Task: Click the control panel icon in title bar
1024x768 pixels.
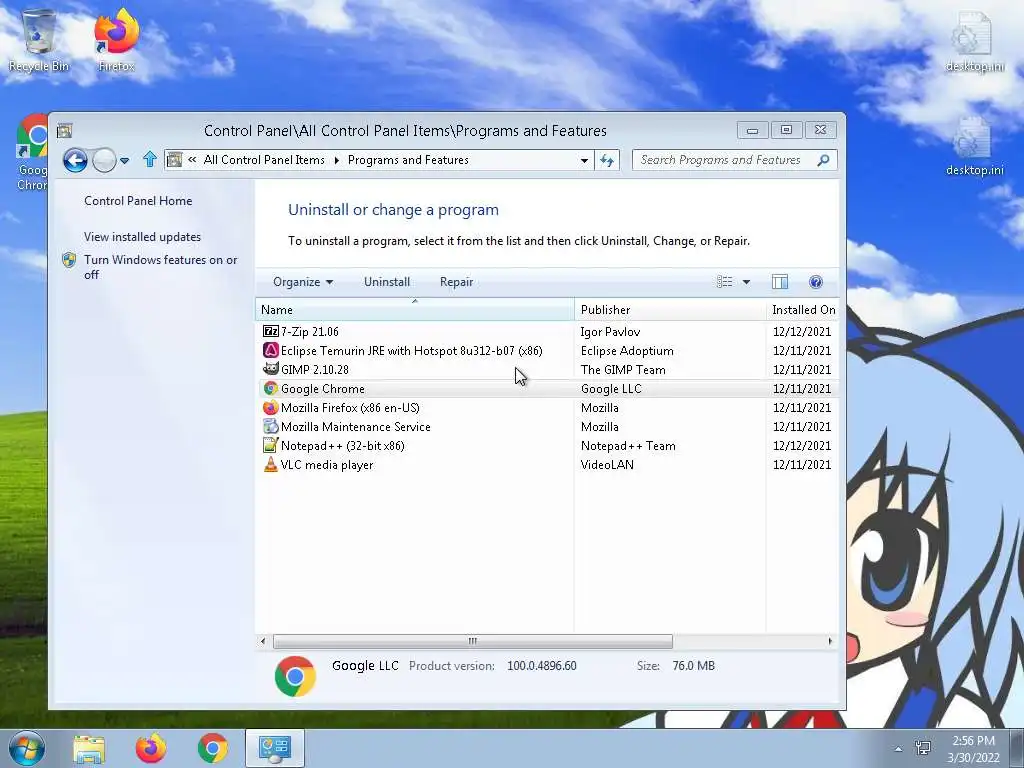Action: point(64,131)
